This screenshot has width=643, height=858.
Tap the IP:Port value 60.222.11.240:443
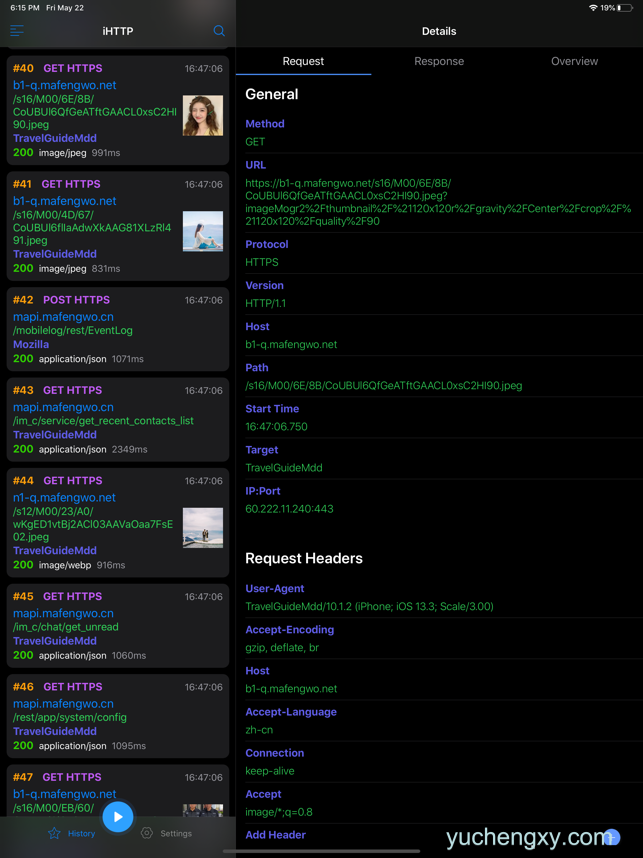click(x=289, y=509)
